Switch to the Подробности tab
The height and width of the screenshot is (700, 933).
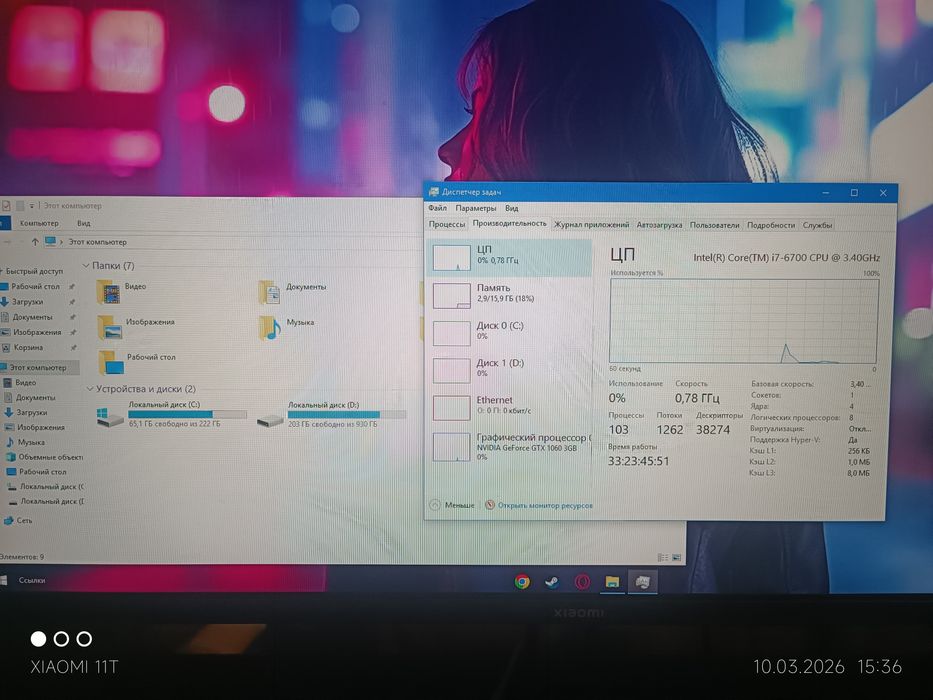771,225
